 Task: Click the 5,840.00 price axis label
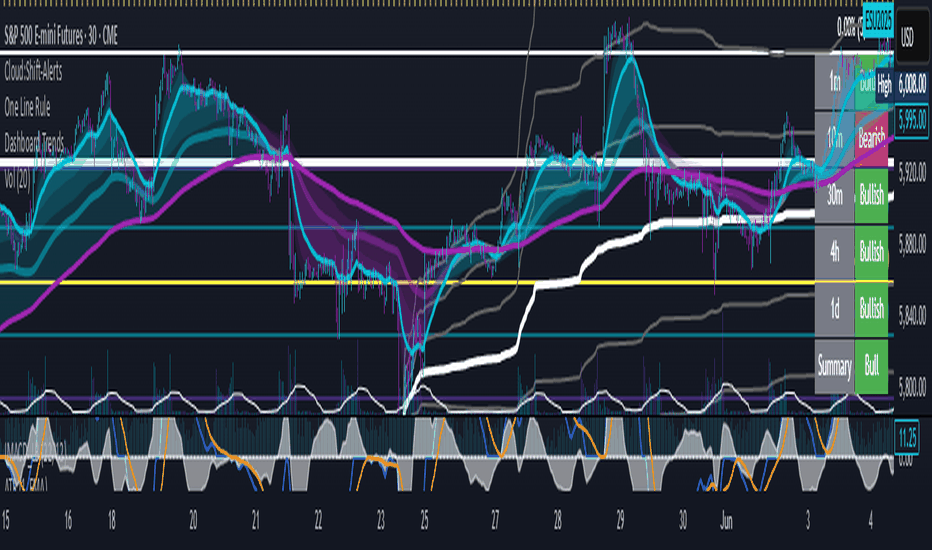(912, 316)
